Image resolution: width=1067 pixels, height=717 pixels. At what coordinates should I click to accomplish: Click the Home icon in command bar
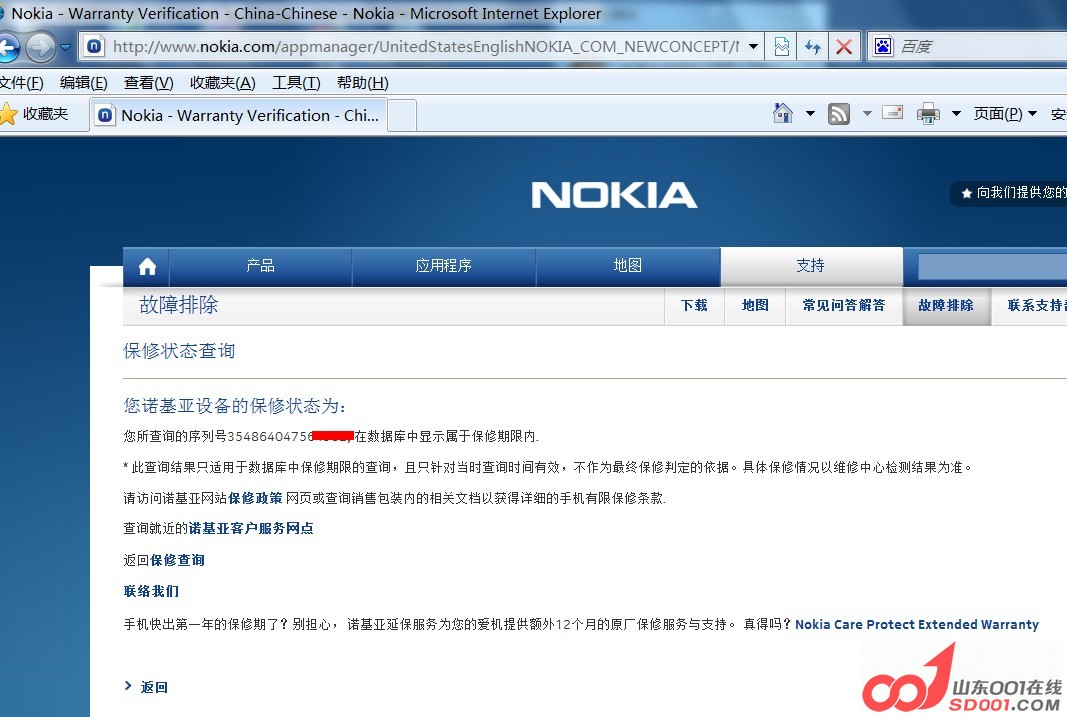tap(783, 114)
